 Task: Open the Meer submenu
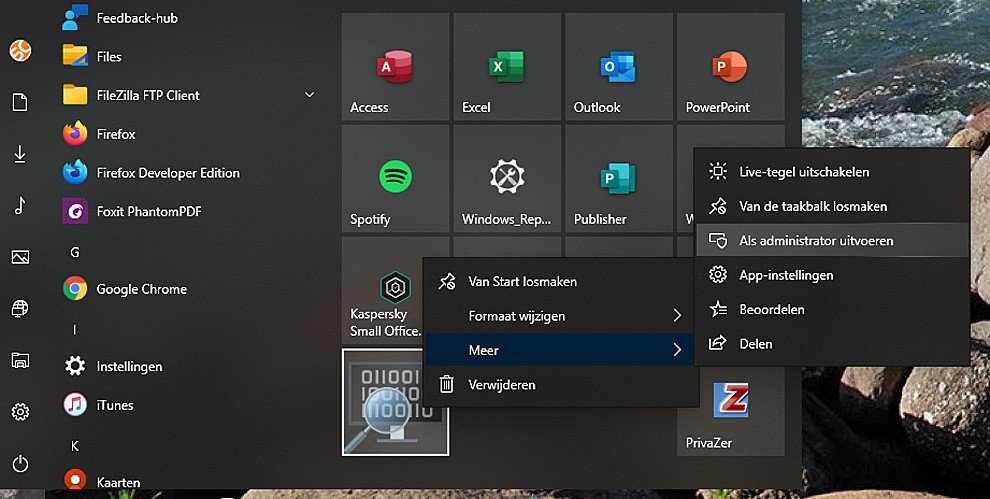click(x=561, y=350)
